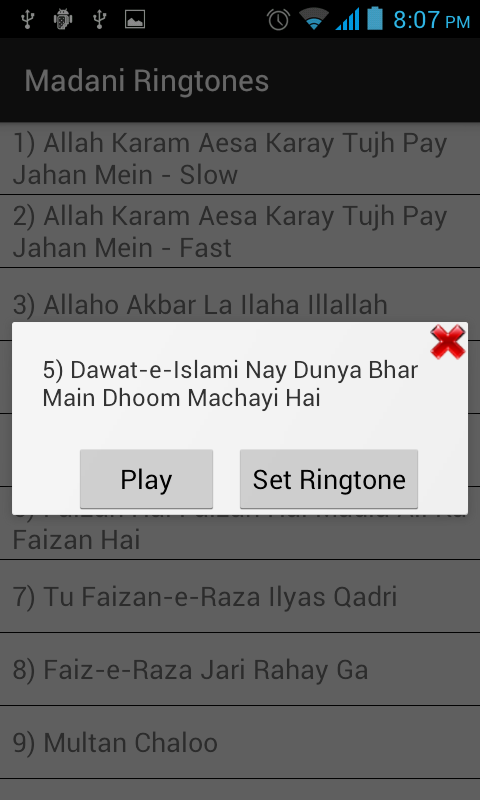Select Multan Chaloo ringtone
The width and height of the screenshot is (480, 800).
240,742
